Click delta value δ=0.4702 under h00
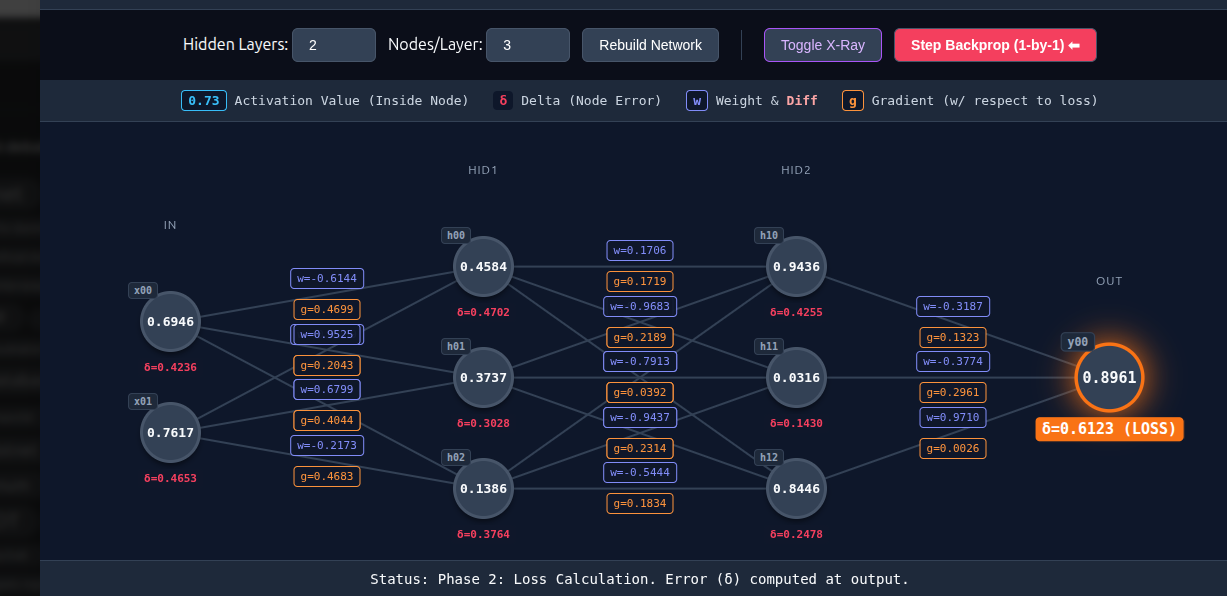The image size is (1227, 596). click(x=483, y=312)
